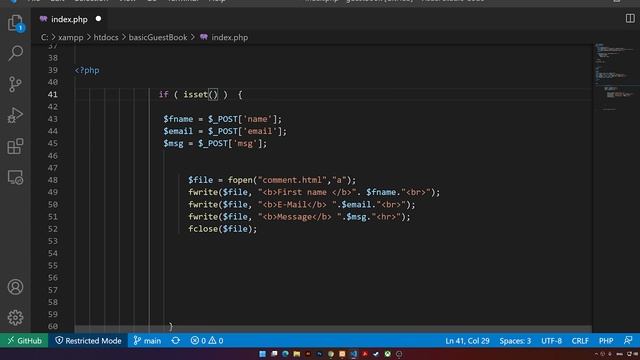Click the $fname variable on line 43
This screenshot has width=640, height=360.
click(x=178, y=119)
